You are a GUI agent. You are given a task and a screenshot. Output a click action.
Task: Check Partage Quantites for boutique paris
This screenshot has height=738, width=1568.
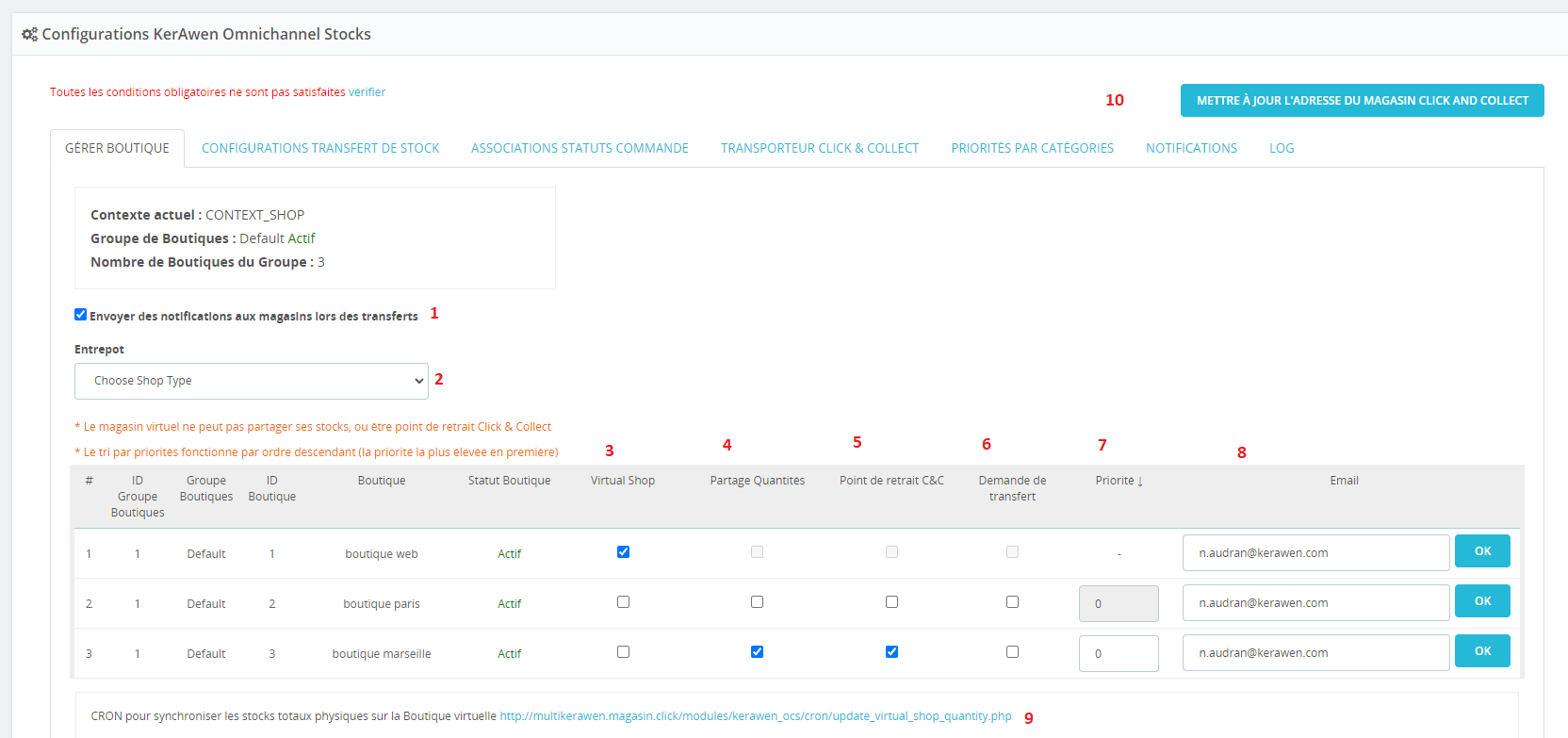pyautogui.click(x=757, y=602)
